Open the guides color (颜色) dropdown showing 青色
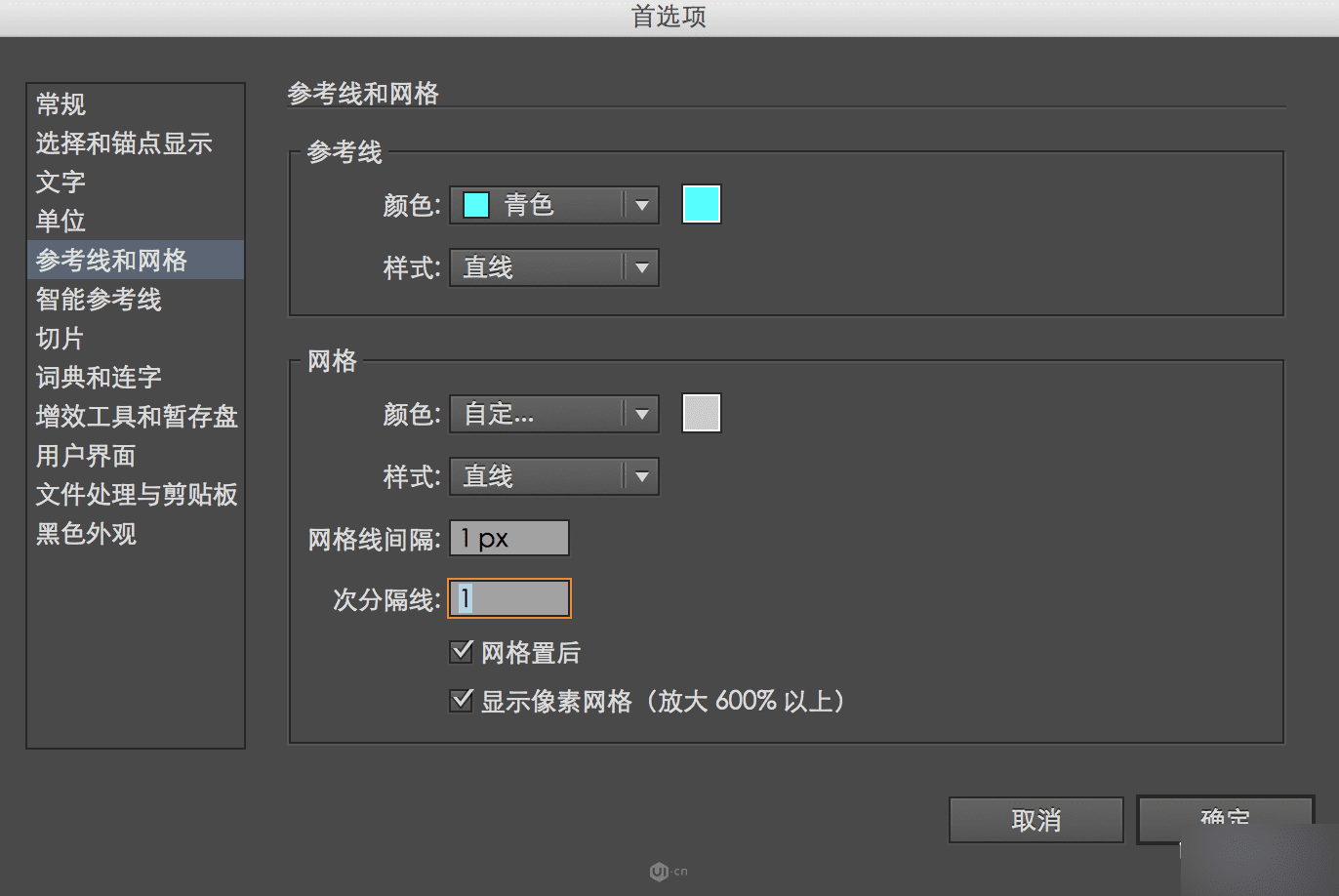This screenshot has height=896, width=1339. (x=553, y=205)
